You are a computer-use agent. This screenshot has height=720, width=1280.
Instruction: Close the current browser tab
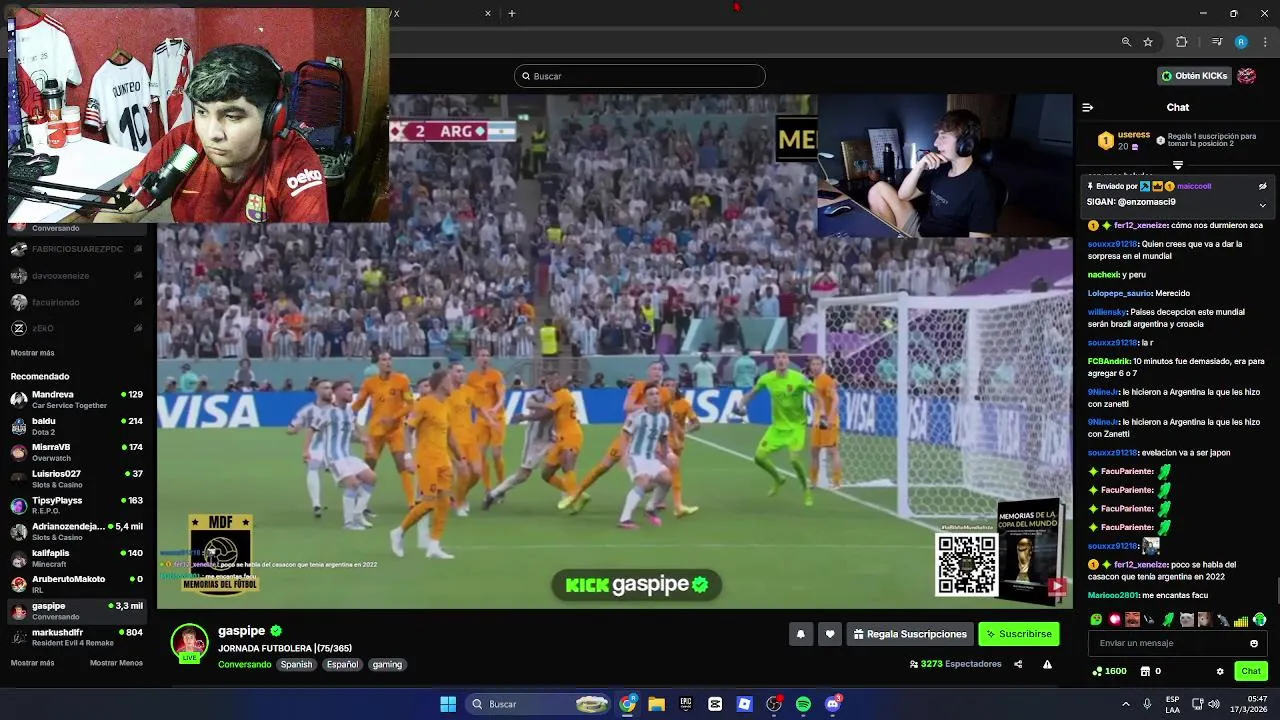[488, 14]
